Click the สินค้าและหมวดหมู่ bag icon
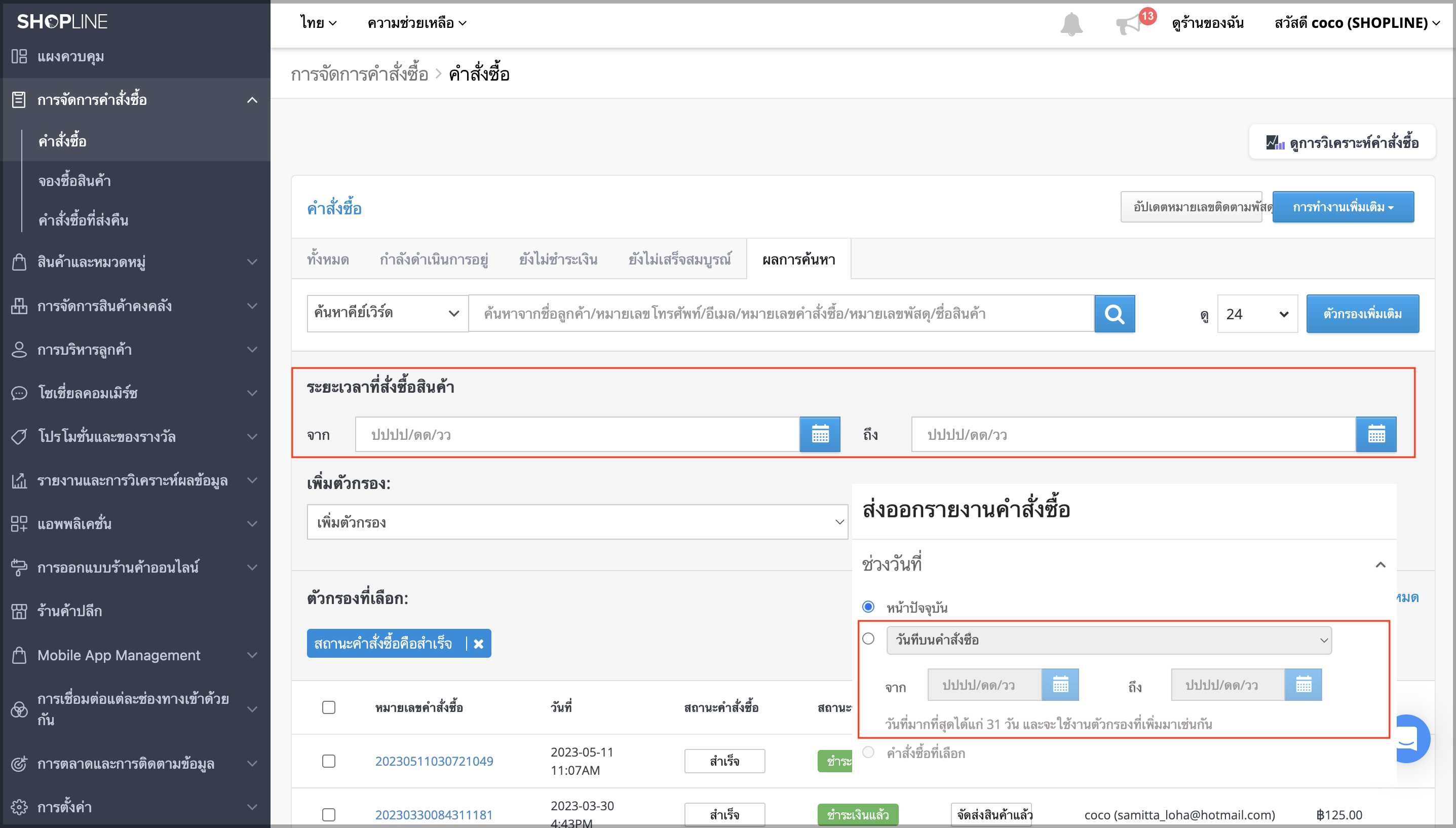The image size is (1456, 828). (x=19, y=261)
